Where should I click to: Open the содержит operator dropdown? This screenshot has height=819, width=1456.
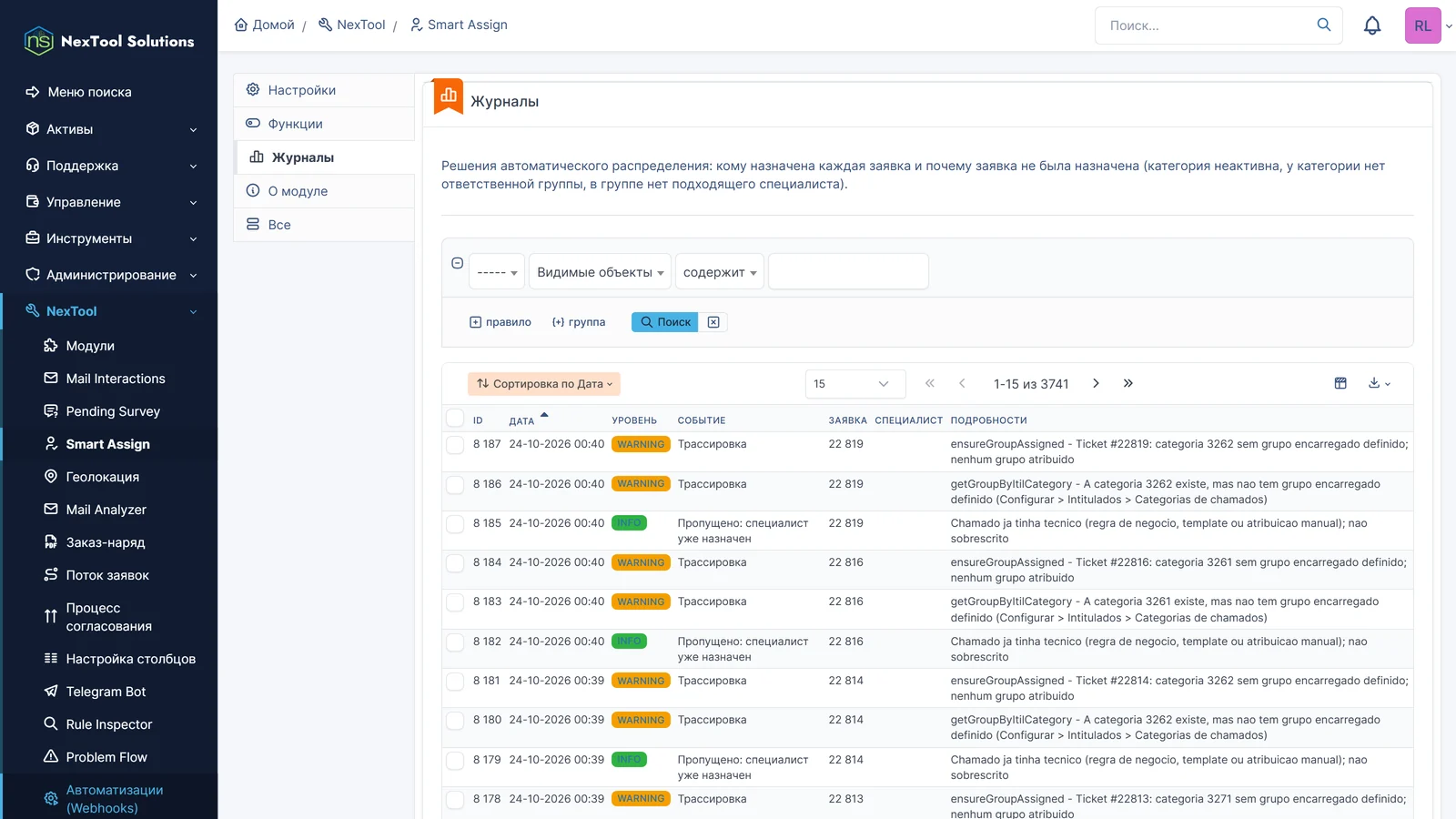click(x=720, y=271)
